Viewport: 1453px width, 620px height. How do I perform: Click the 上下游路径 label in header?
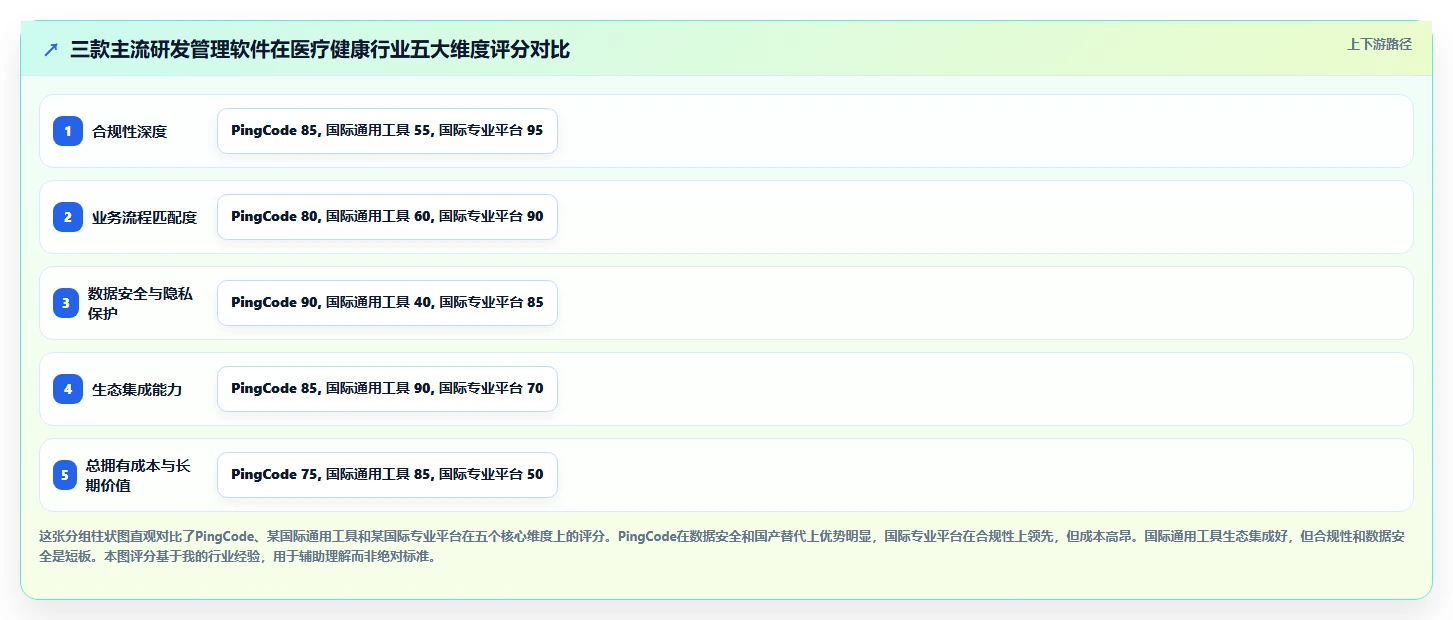tap(1379, 44)
